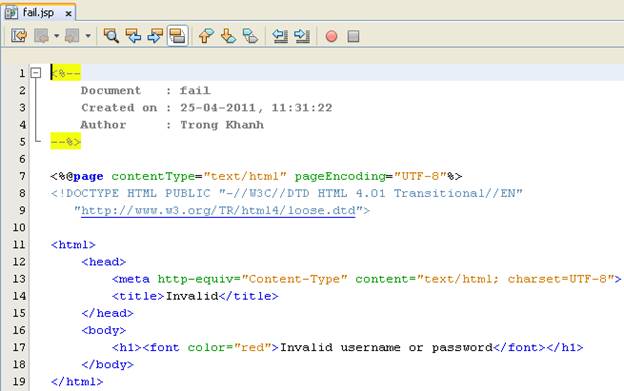This screenshot has height=391, width=624.
Task: Click the 'Created on' date line text
Action: click(207, 108)
